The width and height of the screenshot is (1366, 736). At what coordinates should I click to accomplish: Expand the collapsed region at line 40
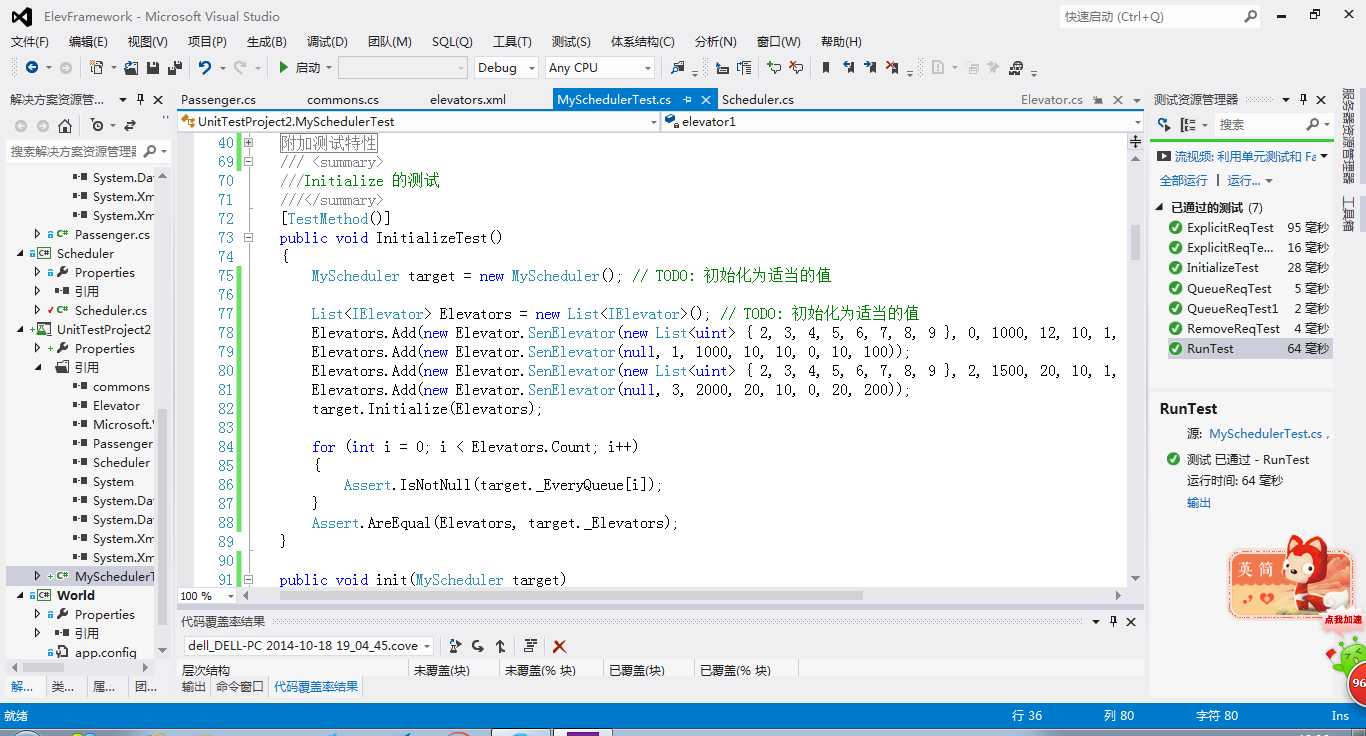pyautogui.click(x=248, y=143)
